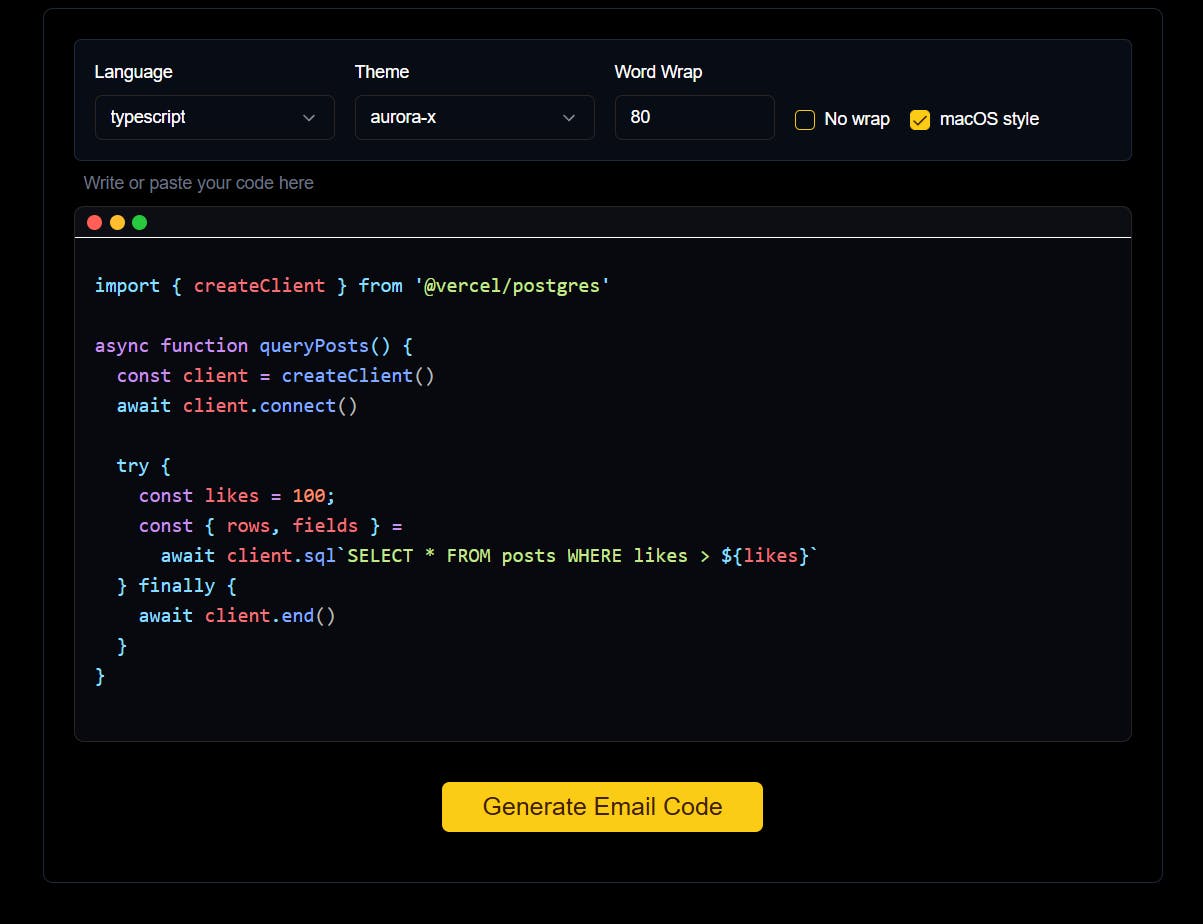The height and width of the screenshot is (924, 1203).
Task: Uncheck the macOS style checkbox
Action: (920, 120)
